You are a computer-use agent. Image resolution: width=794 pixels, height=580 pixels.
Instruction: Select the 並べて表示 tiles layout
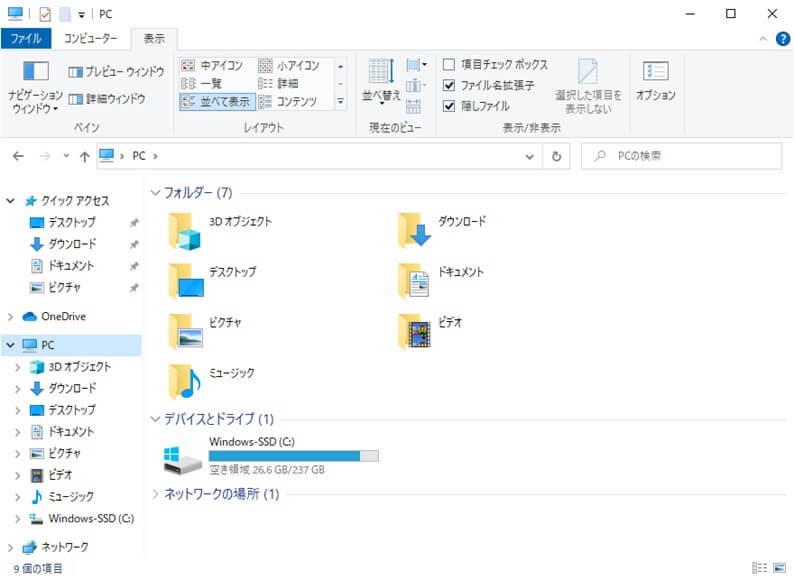[x=216, y=102]
